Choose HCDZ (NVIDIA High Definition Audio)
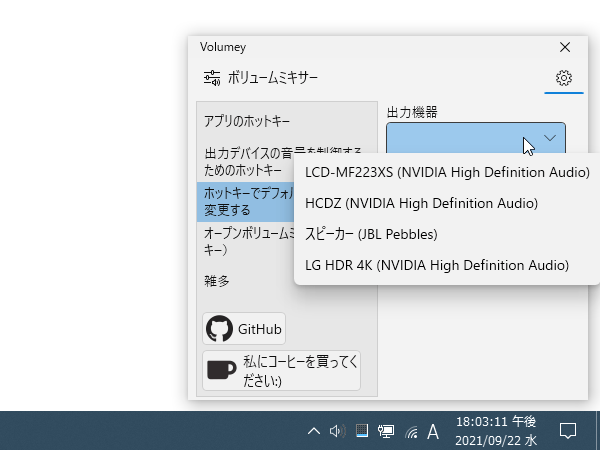The width and height of the screenshot is (600, 450). point(447,203)
